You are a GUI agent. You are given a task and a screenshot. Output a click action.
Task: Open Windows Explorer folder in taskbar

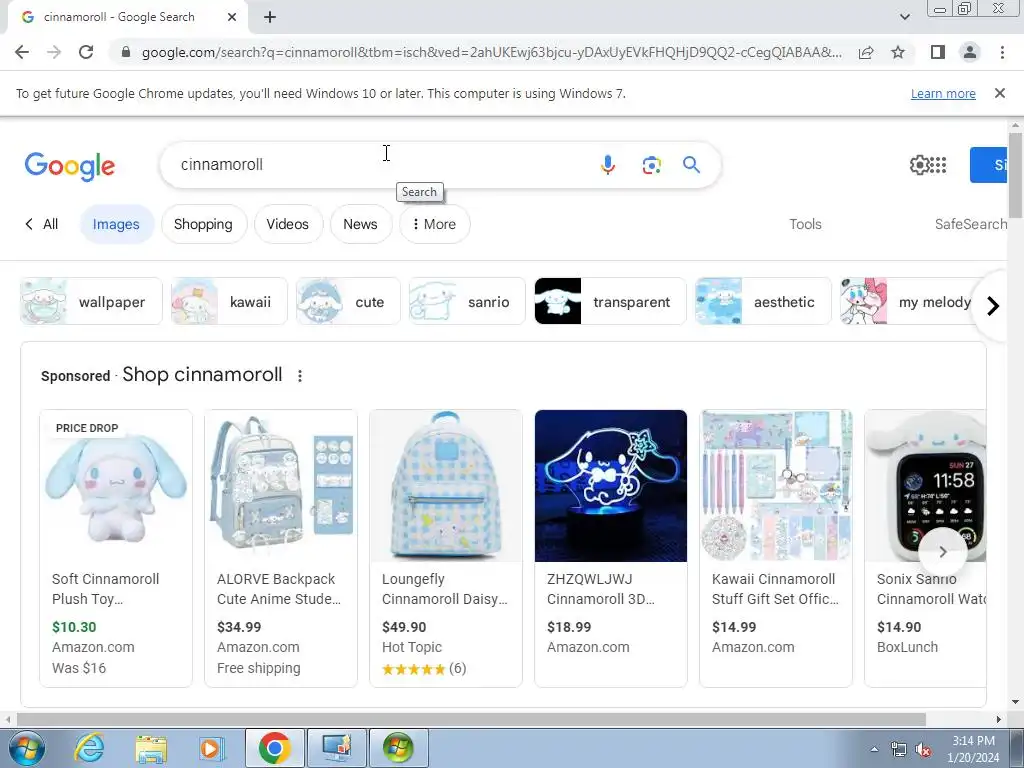(151, 748)
